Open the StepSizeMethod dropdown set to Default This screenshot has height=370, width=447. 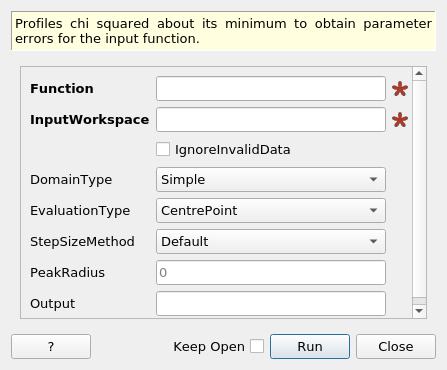tap(271, 242)
